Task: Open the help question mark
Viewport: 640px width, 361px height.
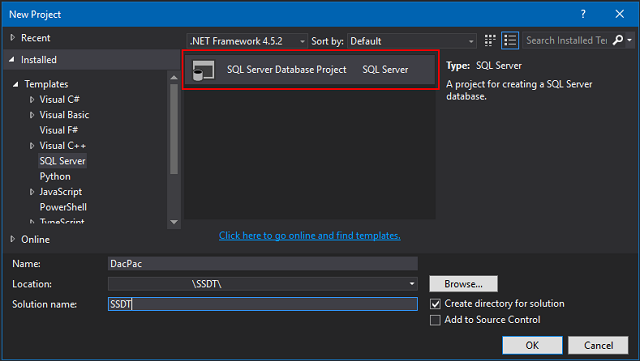Action: (583, 14)
